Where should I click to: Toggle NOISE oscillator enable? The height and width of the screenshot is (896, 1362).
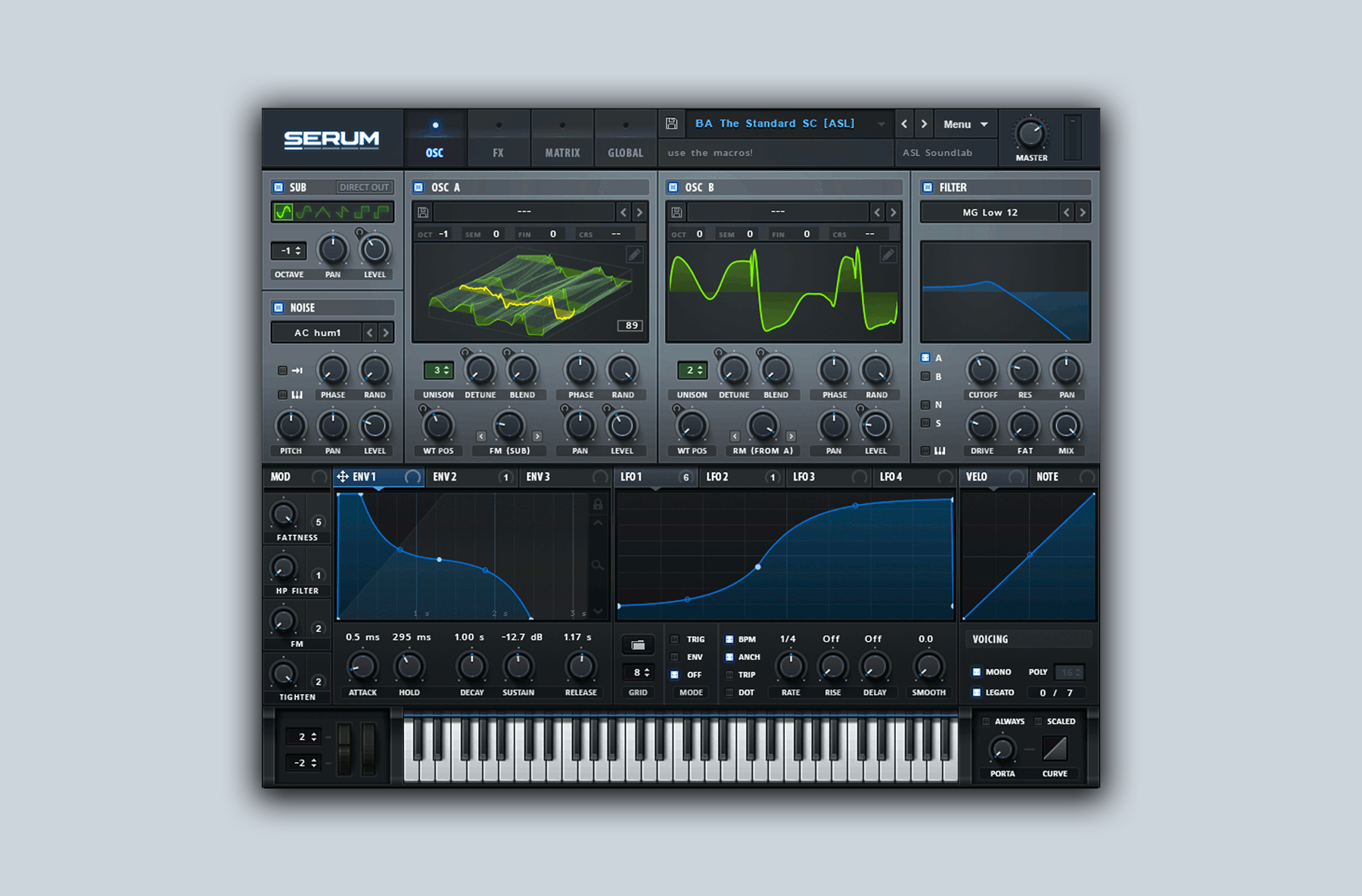point(278,307)
